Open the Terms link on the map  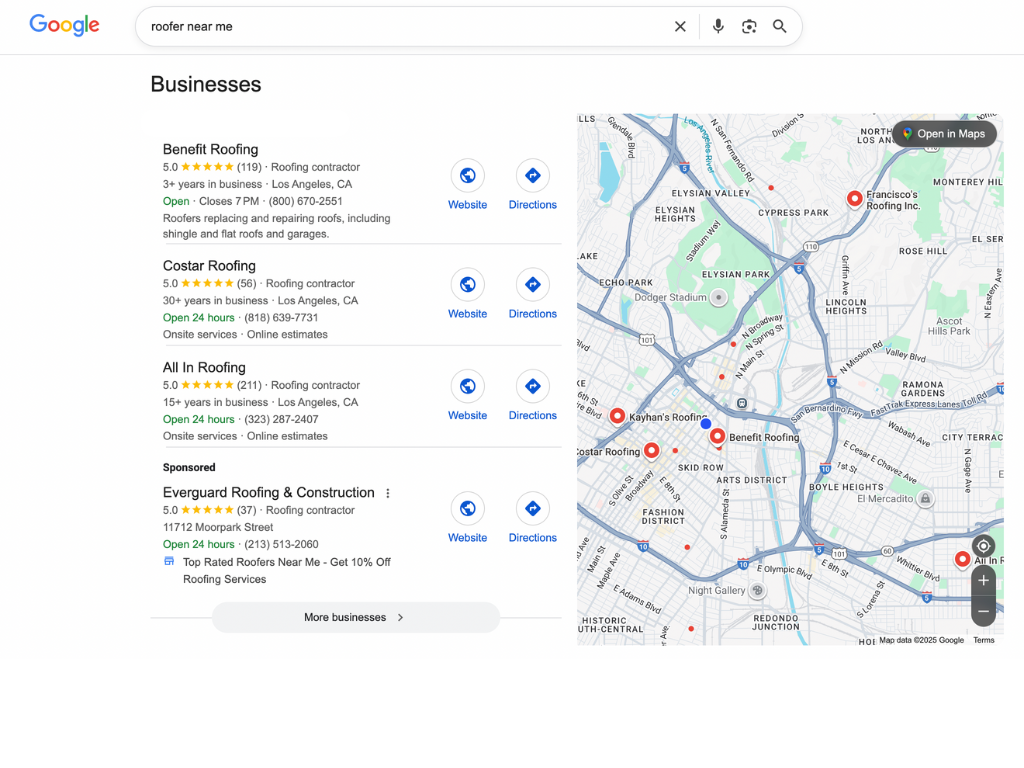[x=984, y=638]
